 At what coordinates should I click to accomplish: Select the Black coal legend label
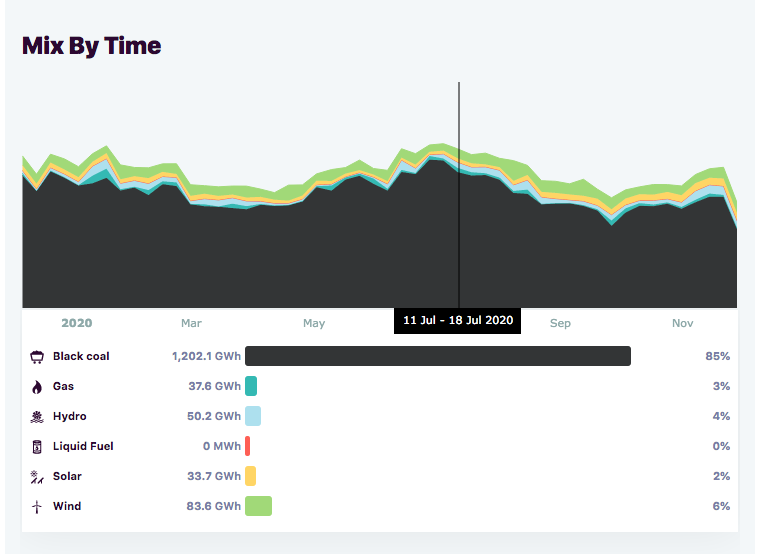(81, 357)
